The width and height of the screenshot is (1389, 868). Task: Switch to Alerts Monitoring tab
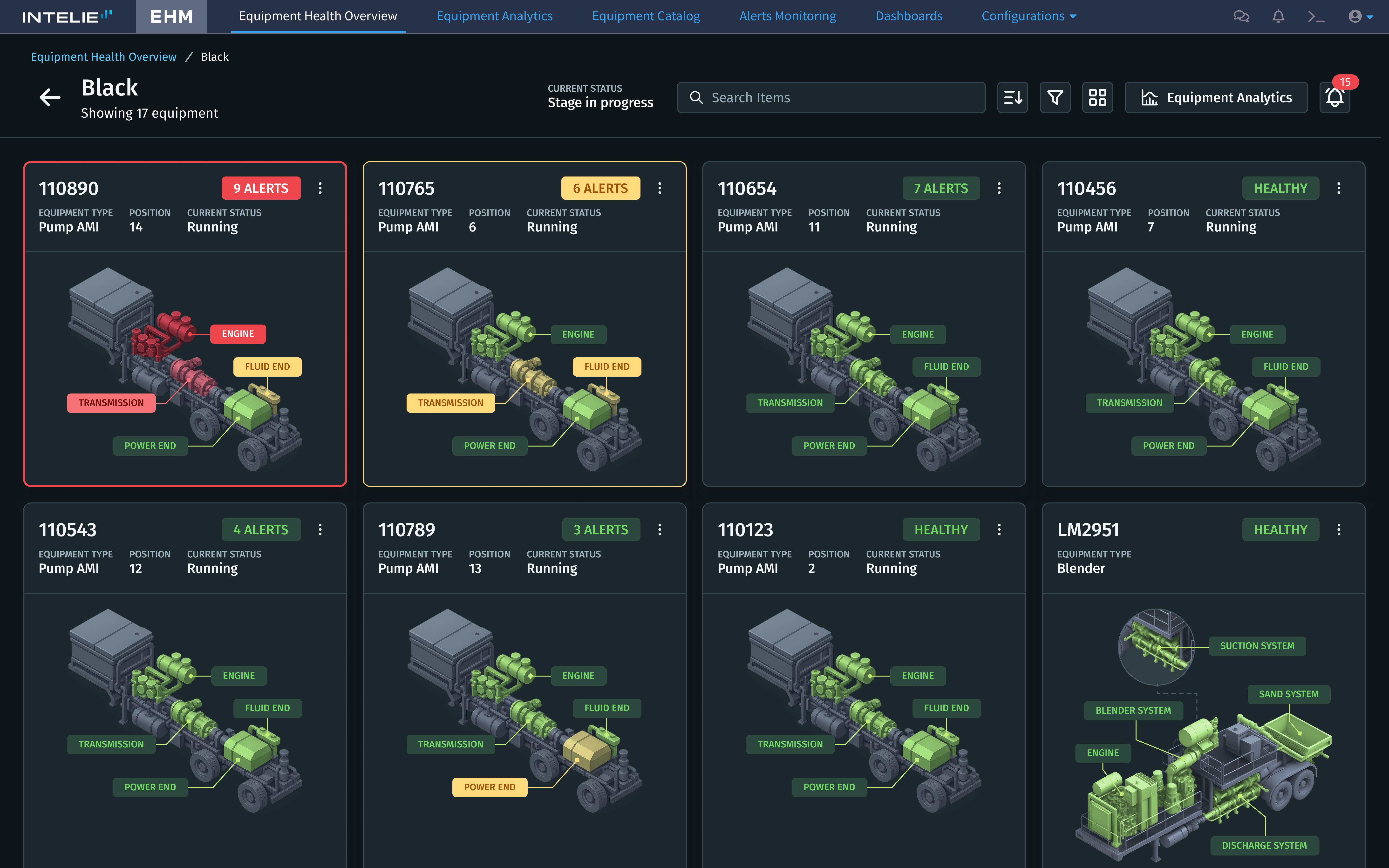pyautogui.click(x=788, y=16)
